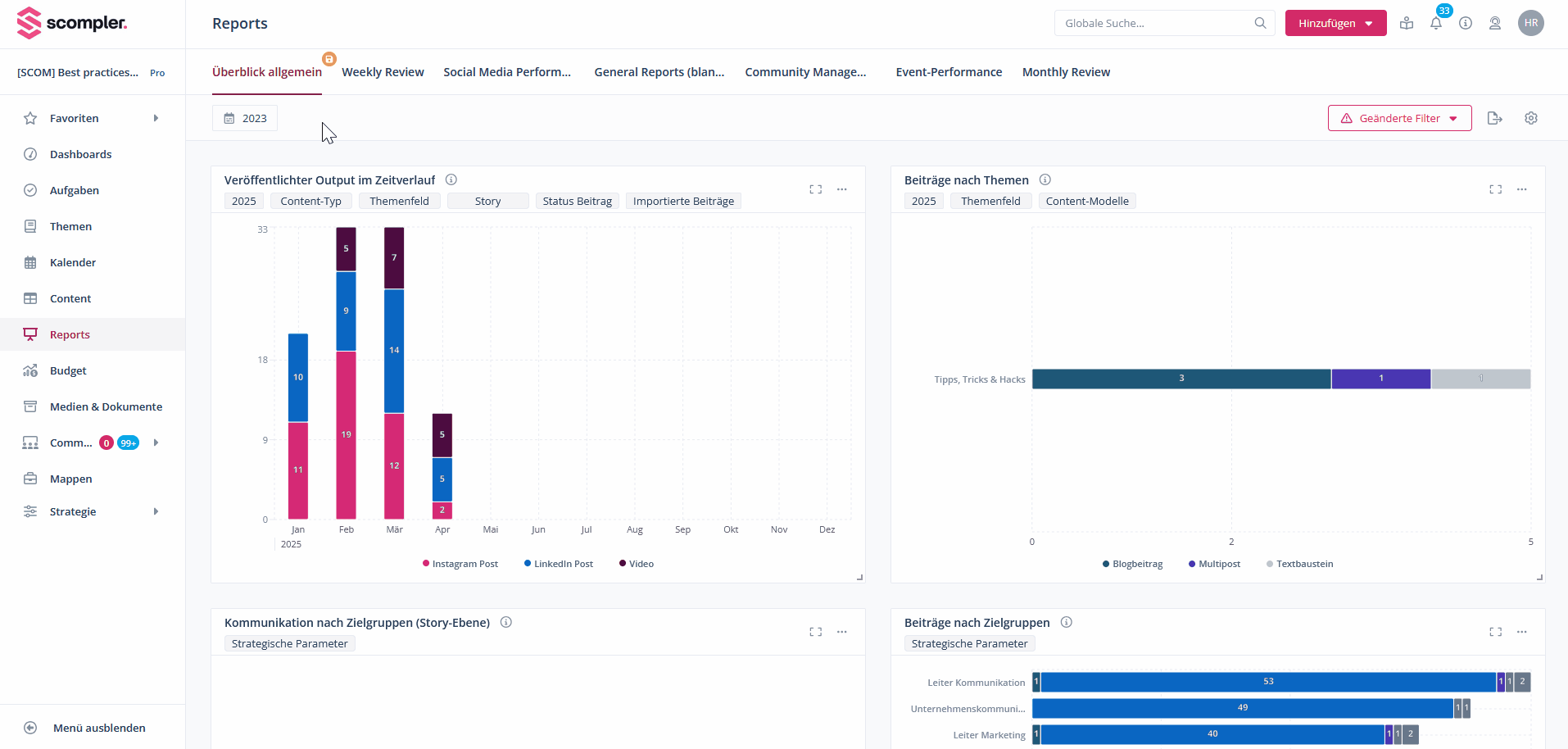The height and width of the screenshot is (749, 1568).
Task: Expand the Geänderte Filter dropdown
Action: pyautogui.click(x=1399, y=118)
